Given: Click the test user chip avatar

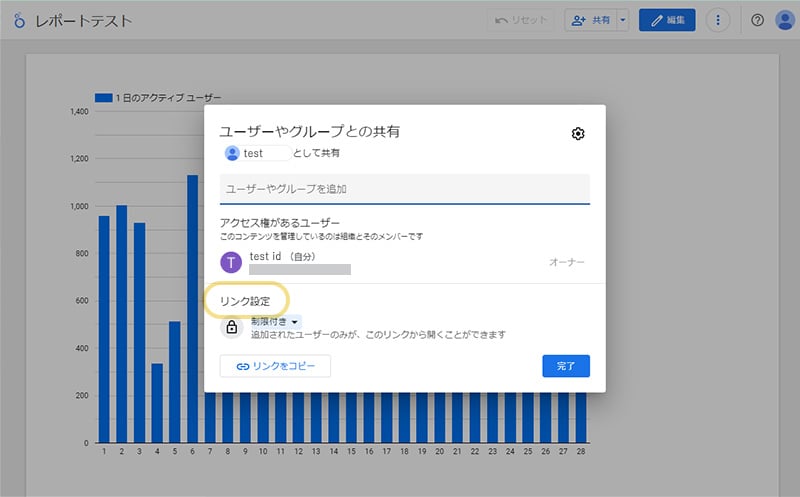Looking at the screenshot, I should click(x=232, y=153).
